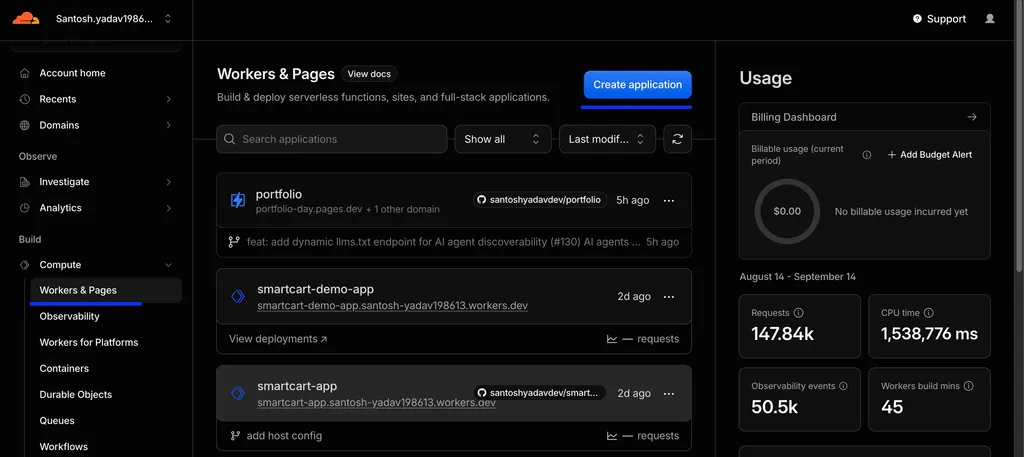
Task: Click the Create application button
Action: click(637, 85)
